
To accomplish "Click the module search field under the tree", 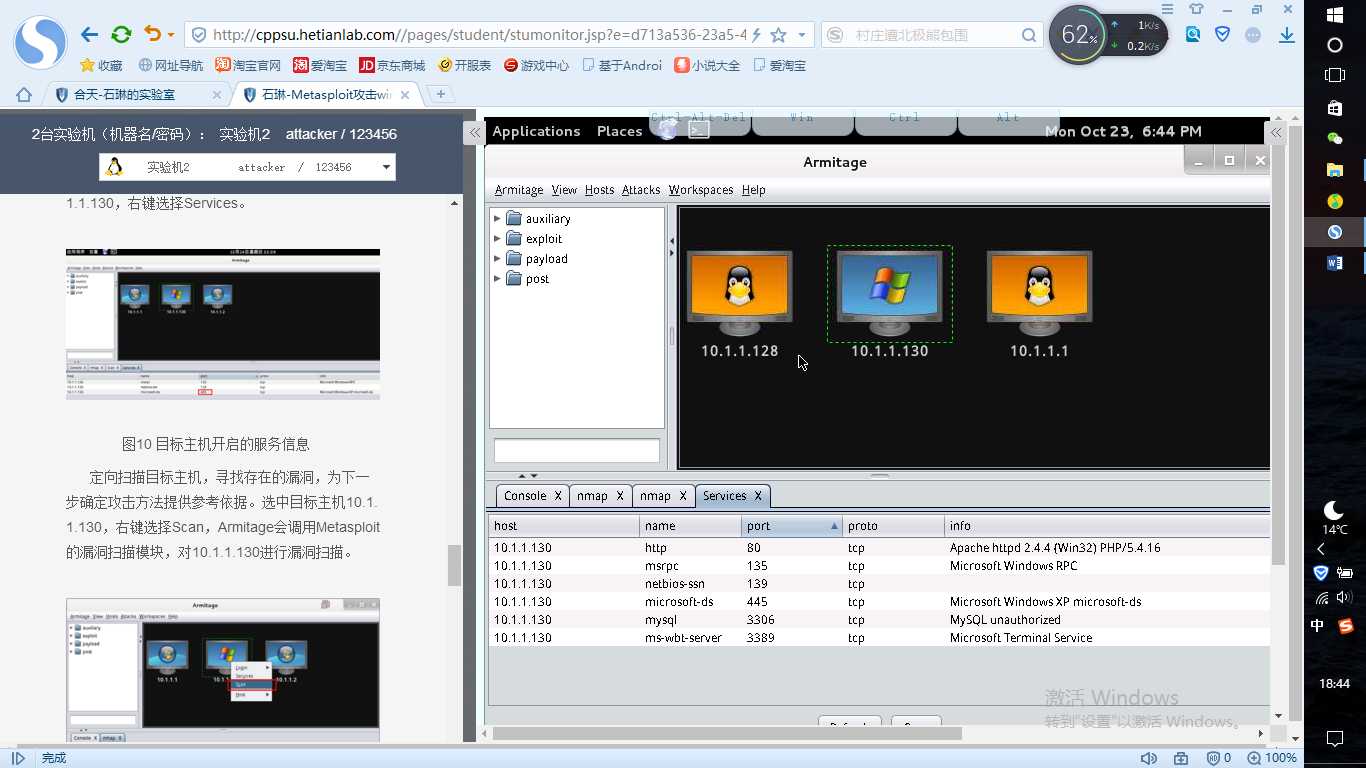I will pos(576,450).
